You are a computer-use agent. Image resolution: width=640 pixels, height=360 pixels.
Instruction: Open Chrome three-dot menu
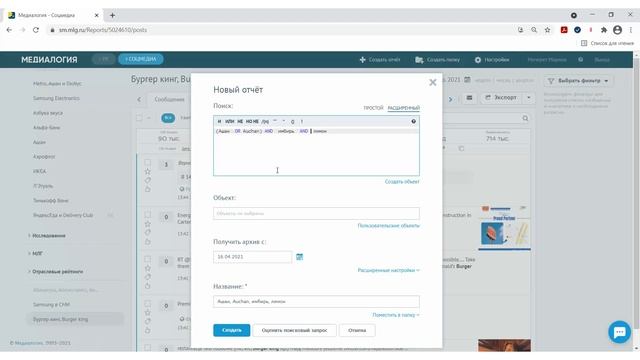click(x=631, y=30)
